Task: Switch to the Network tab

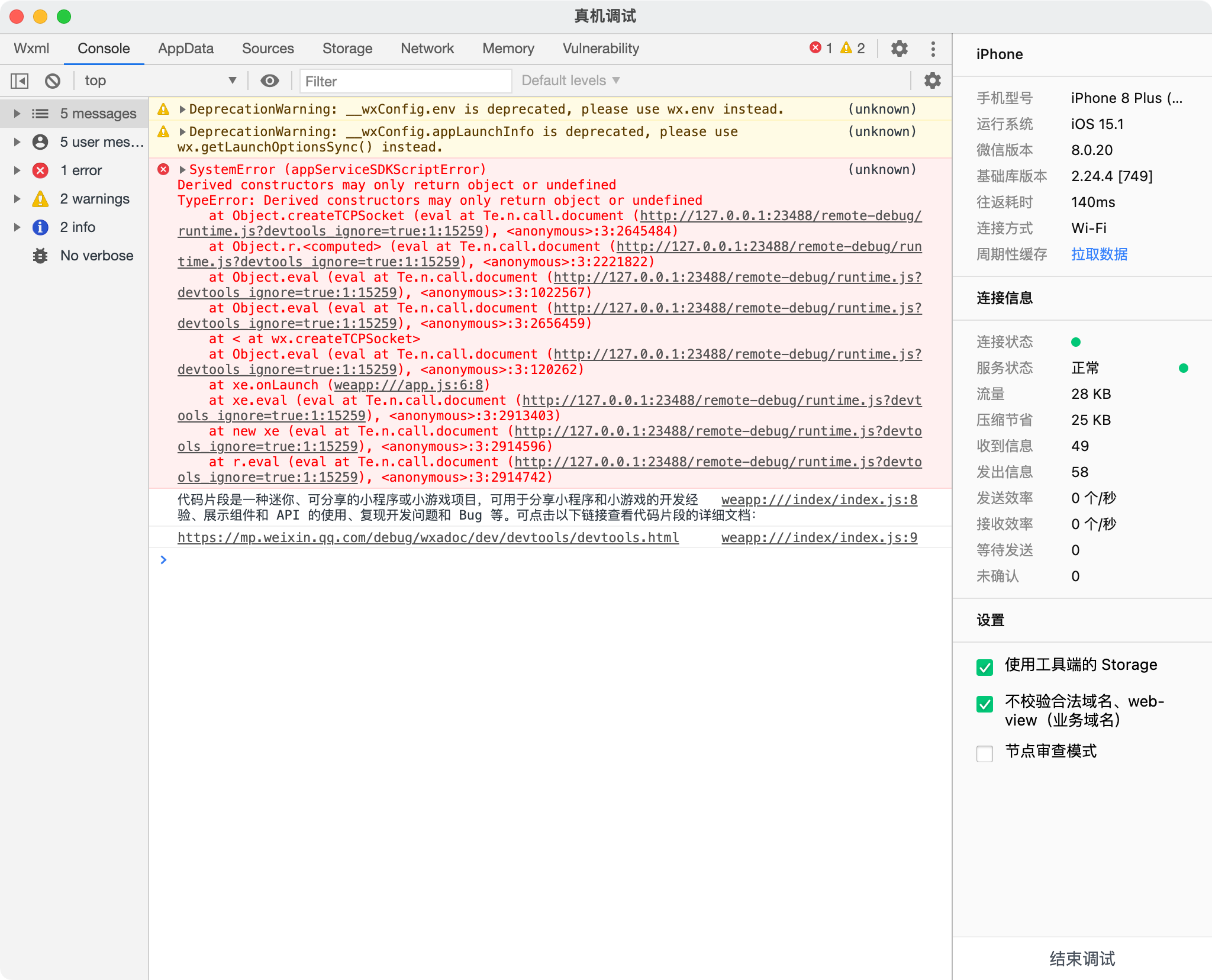Action: tap(427, 49)
